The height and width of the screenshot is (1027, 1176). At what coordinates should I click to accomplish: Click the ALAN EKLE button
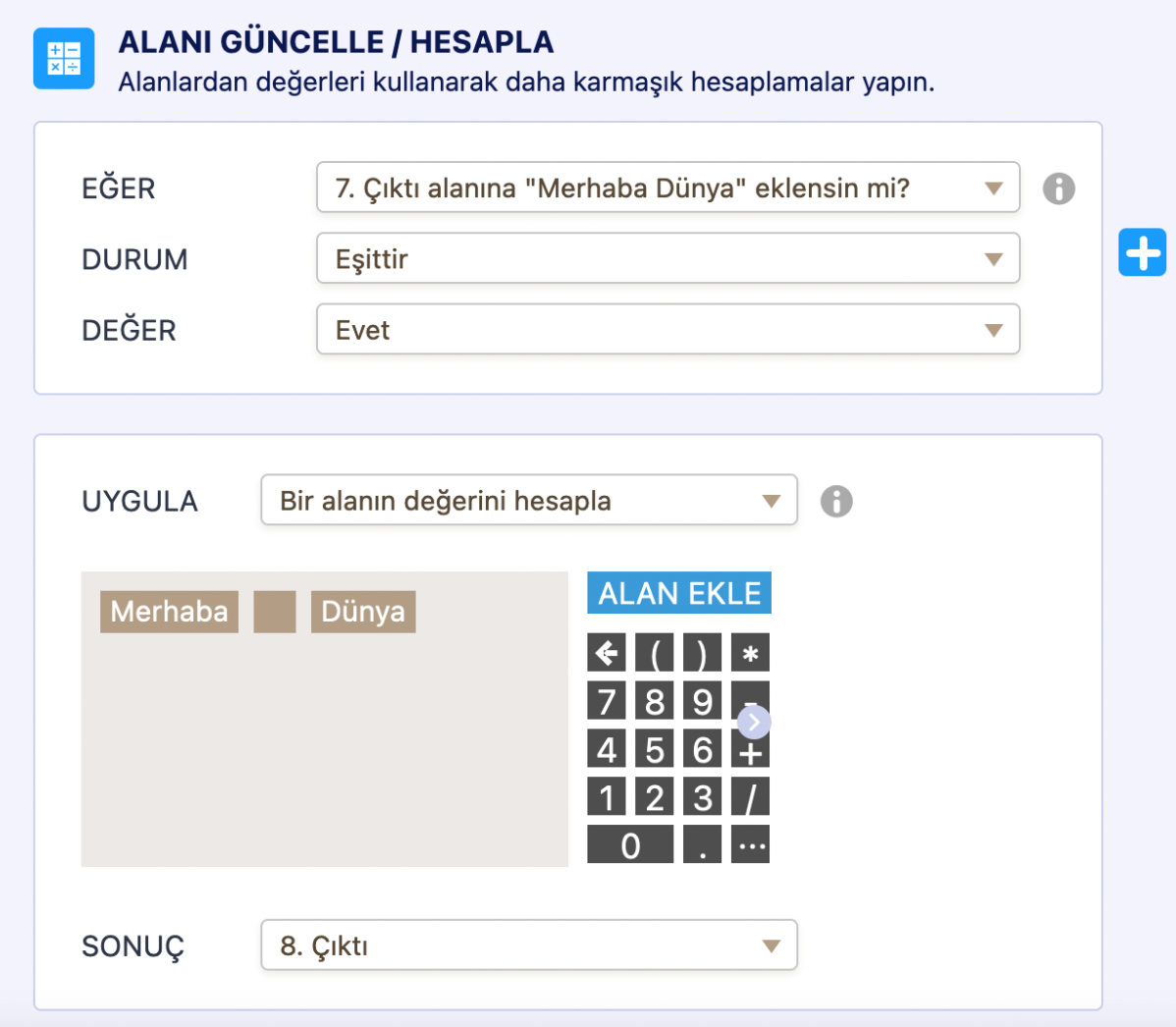[x=679, y=593]
